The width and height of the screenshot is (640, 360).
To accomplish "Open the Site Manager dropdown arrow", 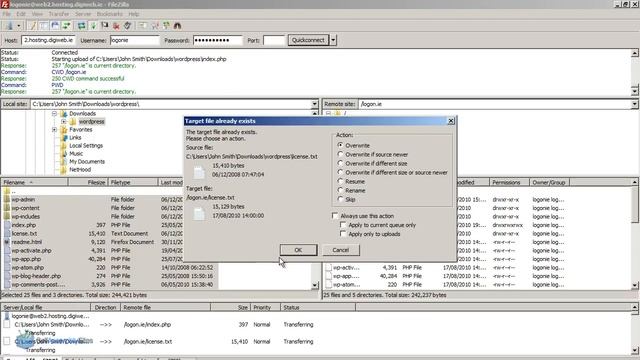I will pyautogui.click(x=18, y=26).
